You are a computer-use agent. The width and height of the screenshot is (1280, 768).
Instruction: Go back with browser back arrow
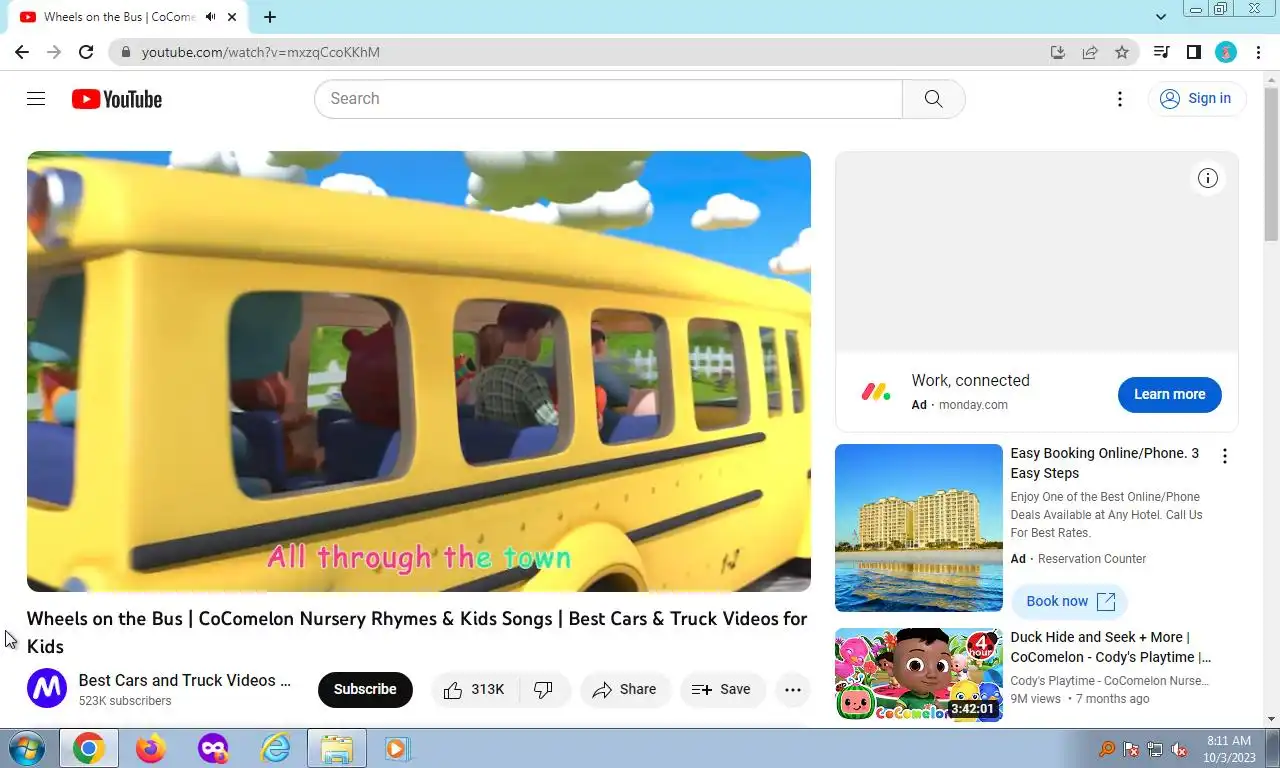pyautogui.click(x=22, y=52)
